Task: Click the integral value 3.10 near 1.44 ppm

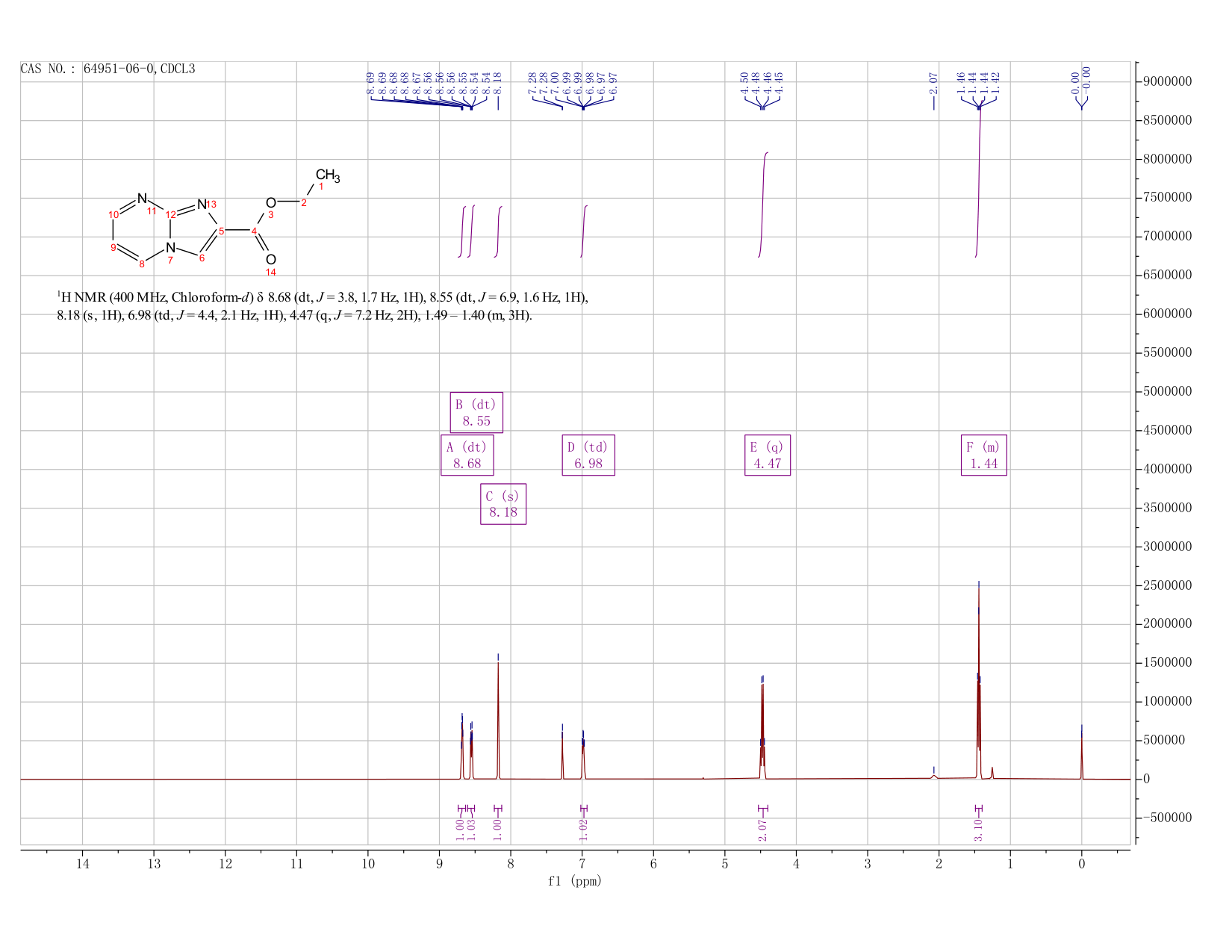Action: pyautogui.click(x=978, y=830)
